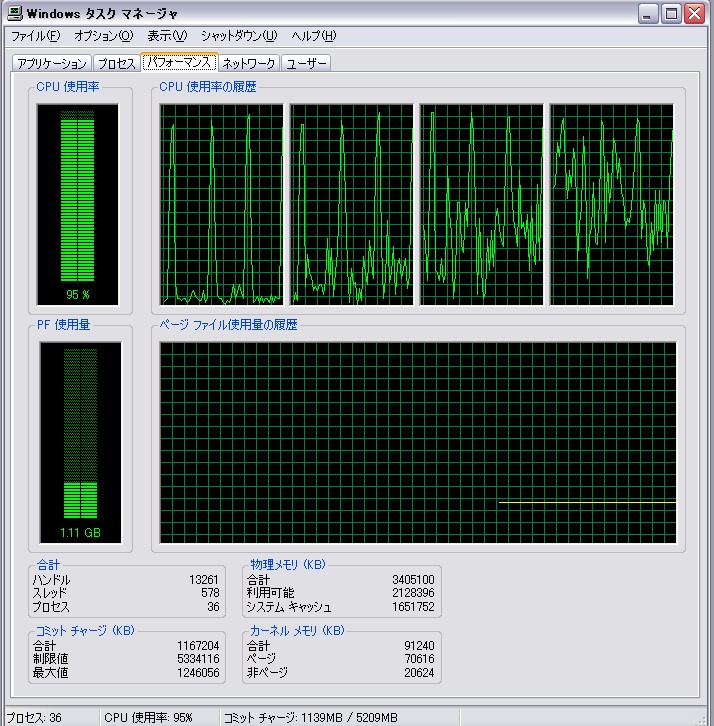This screenshot has height=726, width=714.
Task: Click the ページ ファイル使用量の履歴 group label
Action: point(228,325)
